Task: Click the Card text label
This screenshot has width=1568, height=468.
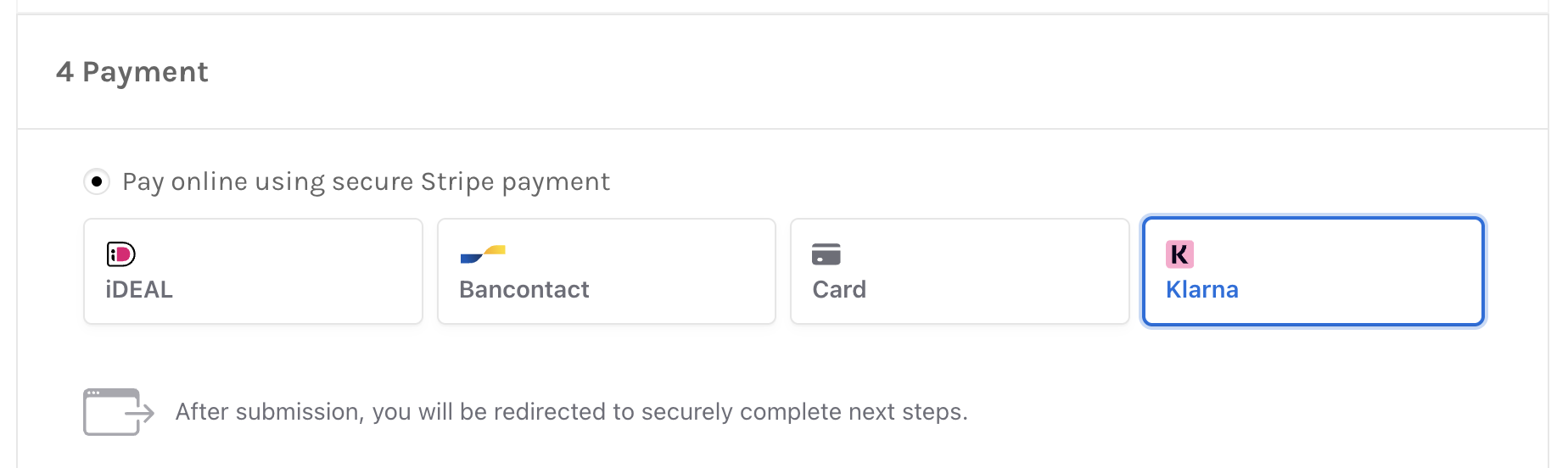Action: click(839, 290)
